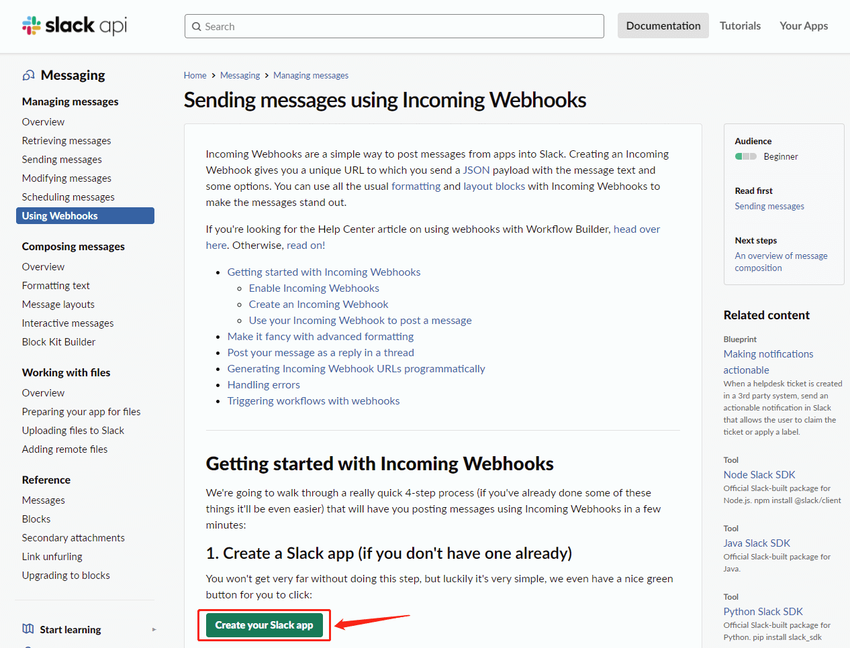Screen dimensions: 850x648
Task: Open the Documentation tab
Action: point(663,25)
